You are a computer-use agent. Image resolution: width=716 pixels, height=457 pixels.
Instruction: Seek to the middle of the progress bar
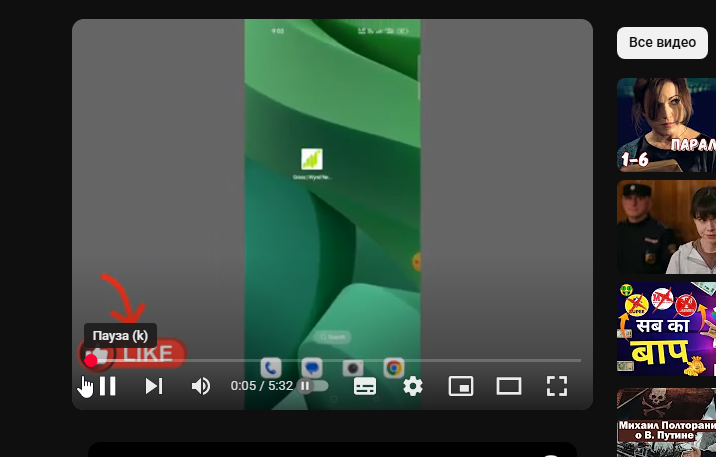point(332,361)
